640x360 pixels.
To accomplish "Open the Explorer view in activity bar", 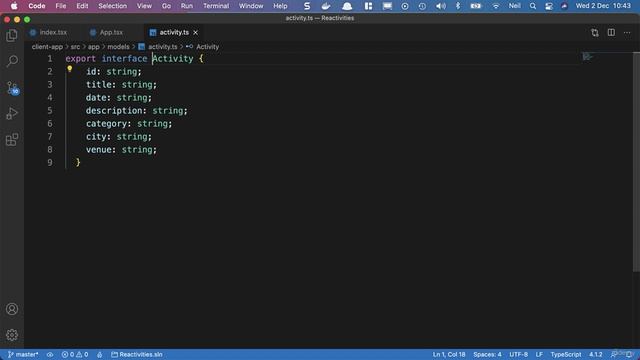I will 12,36.
